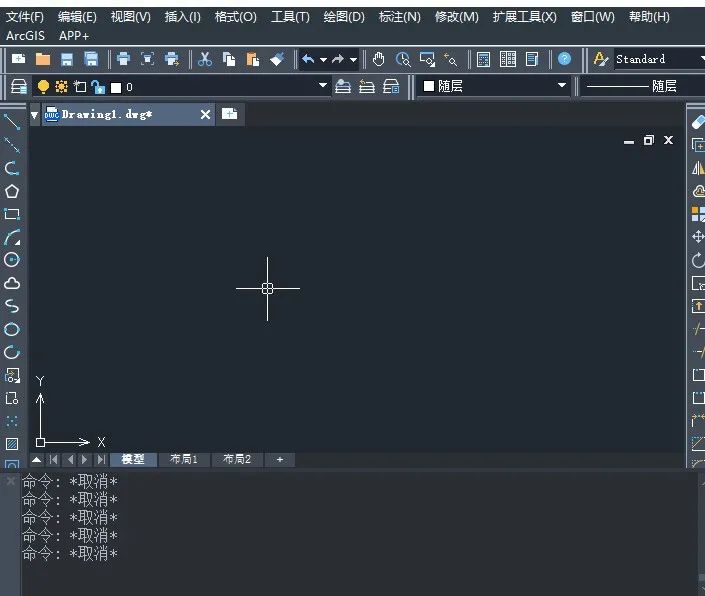The image size is (705, 596).
Task: Click the white layer color swatch
Action: [116, 88]
